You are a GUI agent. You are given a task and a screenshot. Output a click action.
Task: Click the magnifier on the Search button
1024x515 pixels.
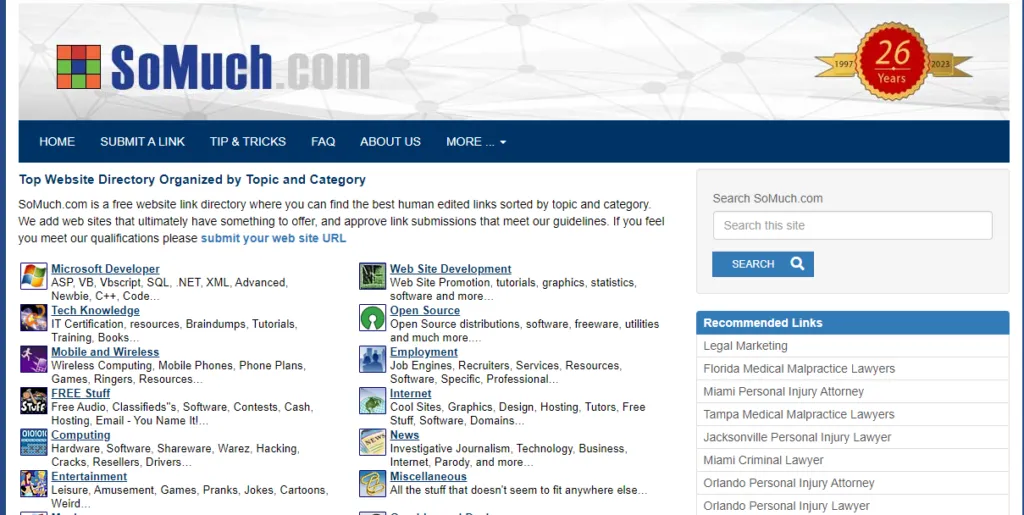[797, 264]
